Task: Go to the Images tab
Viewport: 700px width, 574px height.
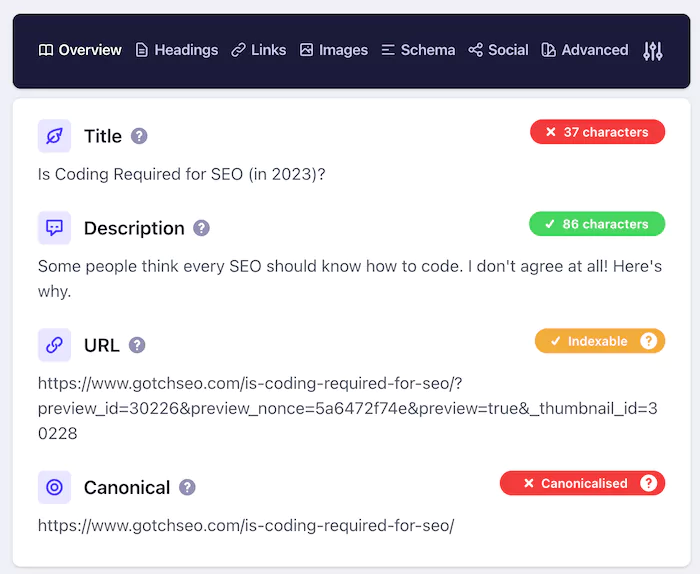Action: coord(333,50)
